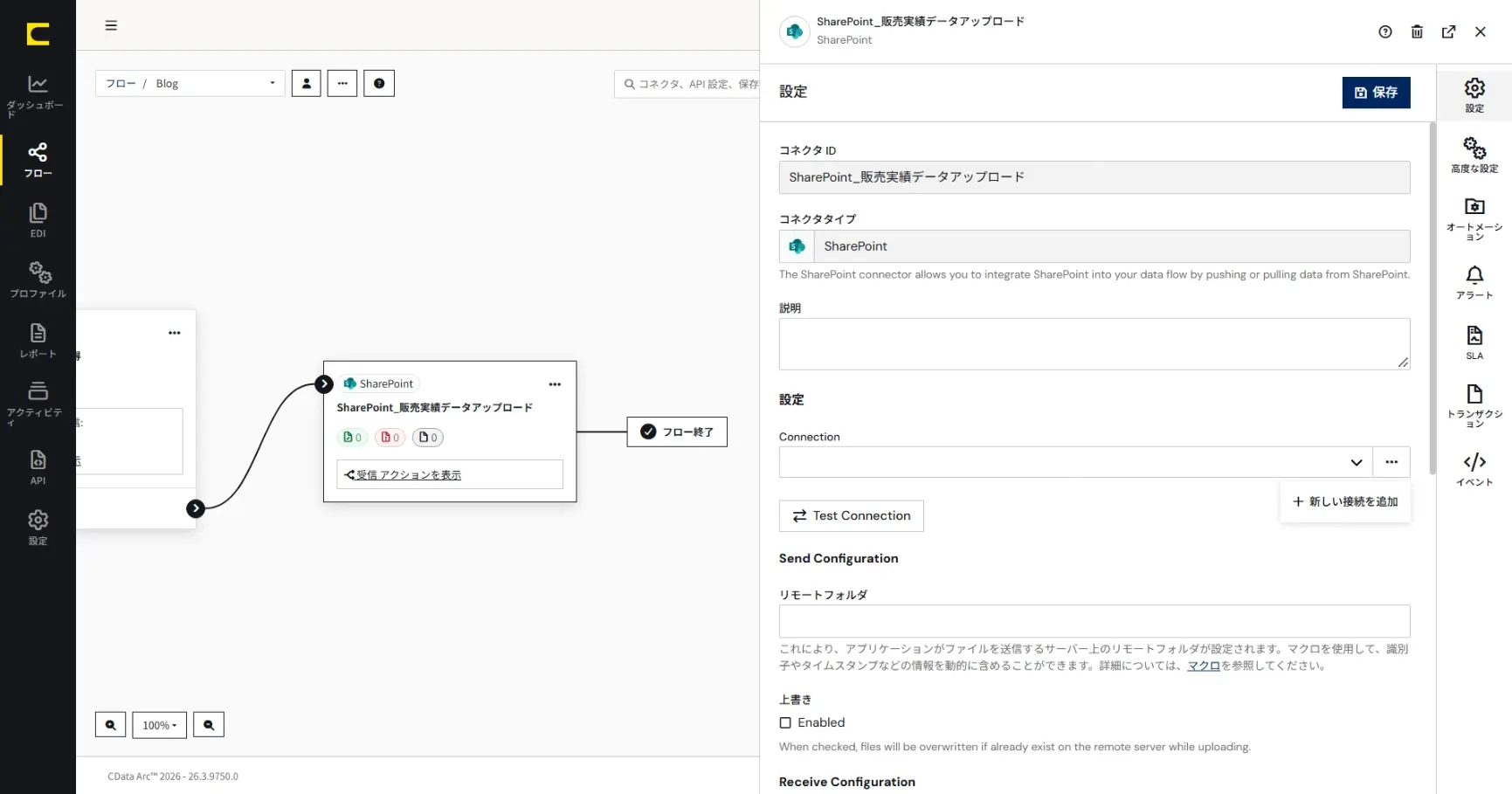The image size is (1512, 794).
Task: Switch to Events tab
Action: click(x=1474, y=469)
